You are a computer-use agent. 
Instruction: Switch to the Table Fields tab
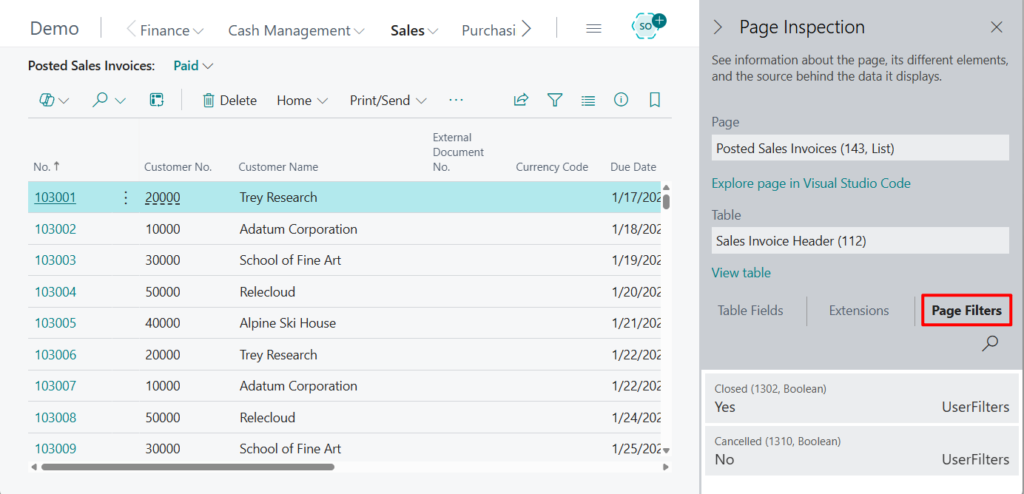750,310
